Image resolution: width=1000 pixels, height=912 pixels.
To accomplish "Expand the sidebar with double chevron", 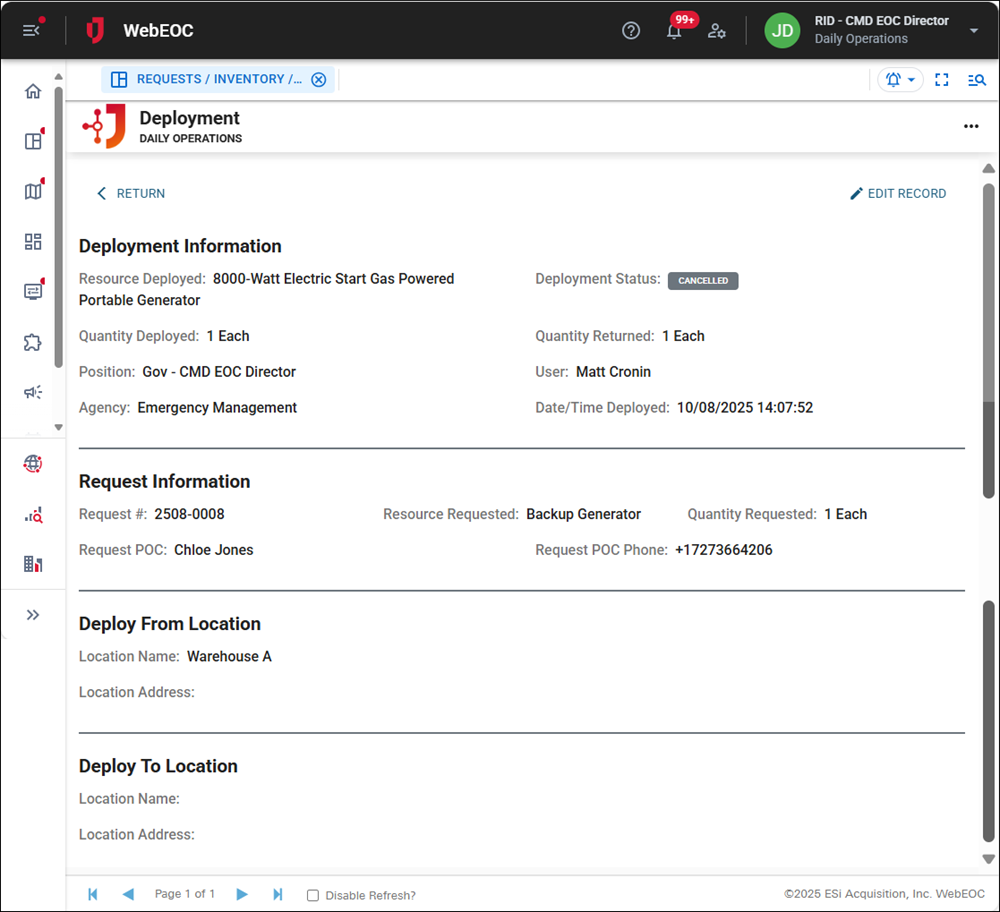I will pos(33,615).
